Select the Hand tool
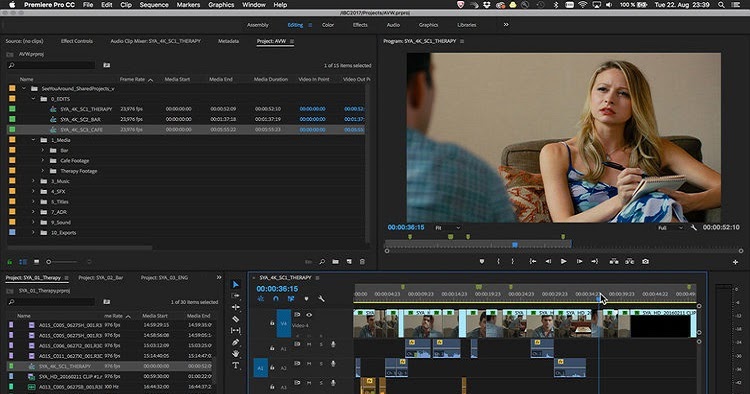Screen dimensions: 750x394 [x=235, y=354]
